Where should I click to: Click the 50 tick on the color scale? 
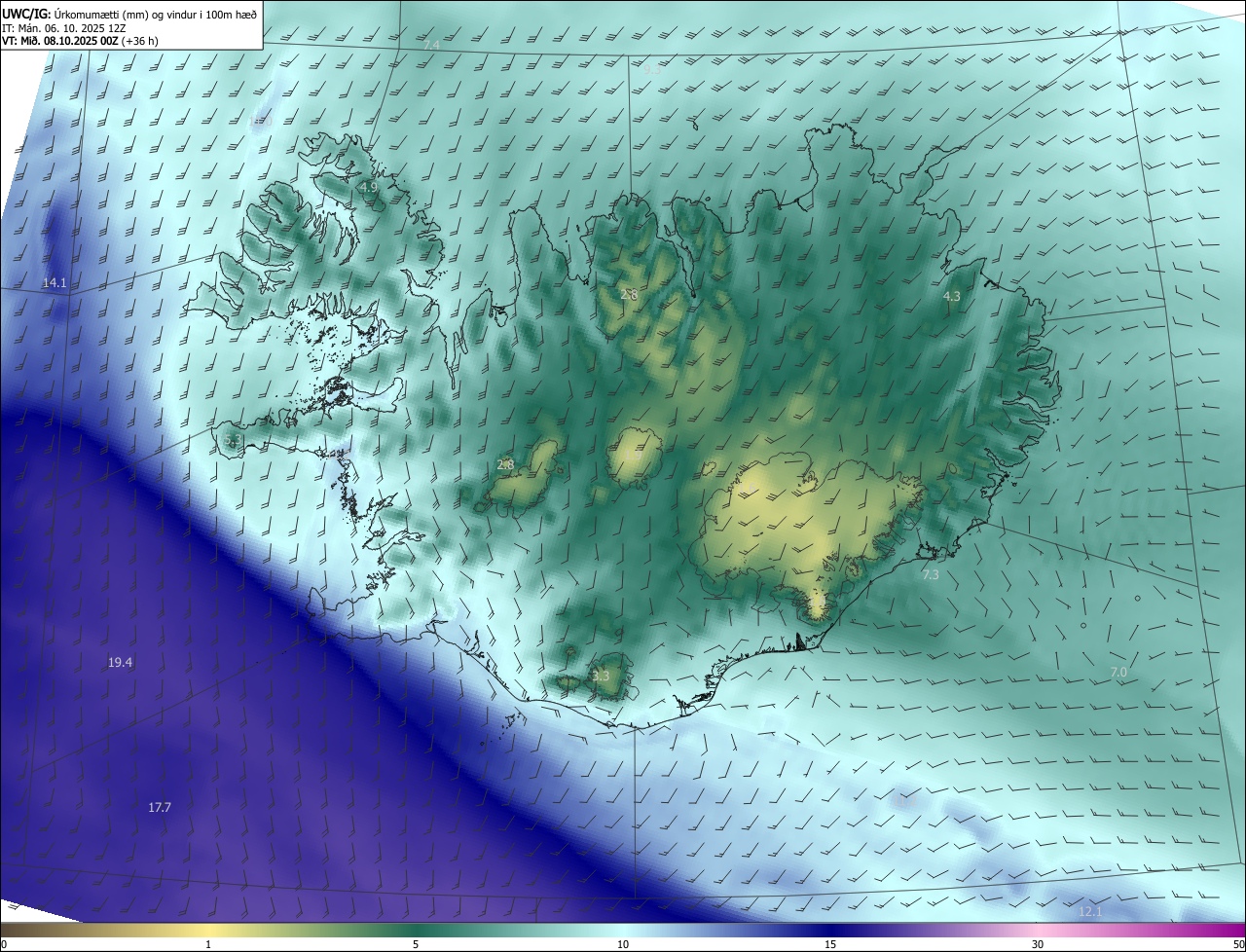point(1238,945)
